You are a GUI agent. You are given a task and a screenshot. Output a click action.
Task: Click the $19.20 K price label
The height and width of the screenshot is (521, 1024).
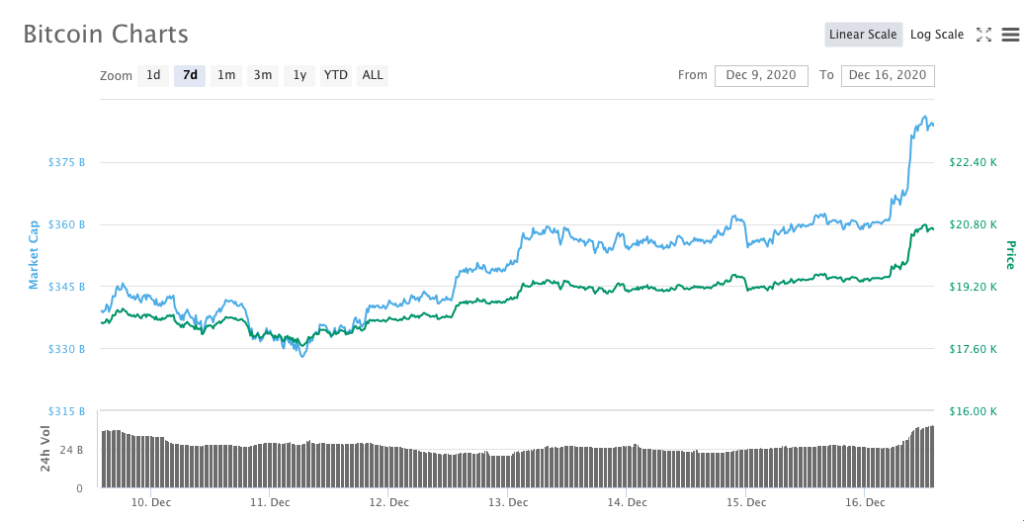click(x=972, y=287)
